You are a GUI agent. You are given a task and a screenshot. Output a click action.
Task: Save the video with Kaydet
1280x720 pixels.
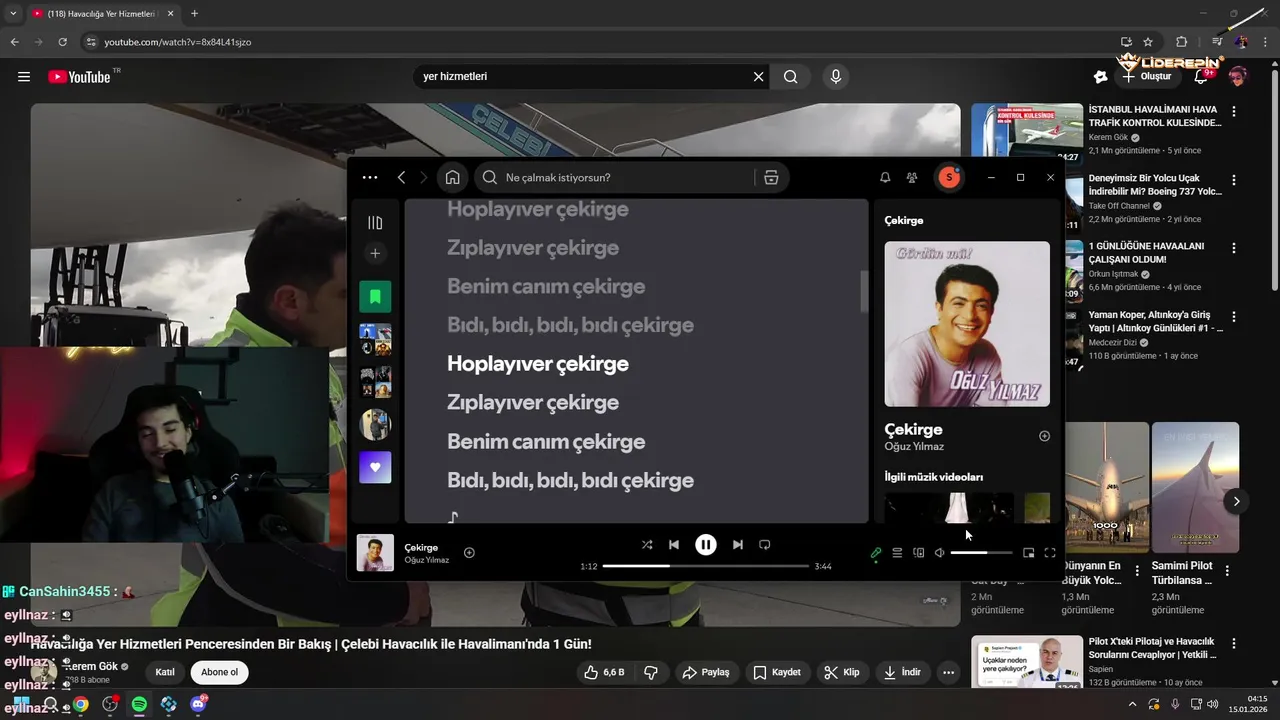pyautogui.click(x=777, y=672)
